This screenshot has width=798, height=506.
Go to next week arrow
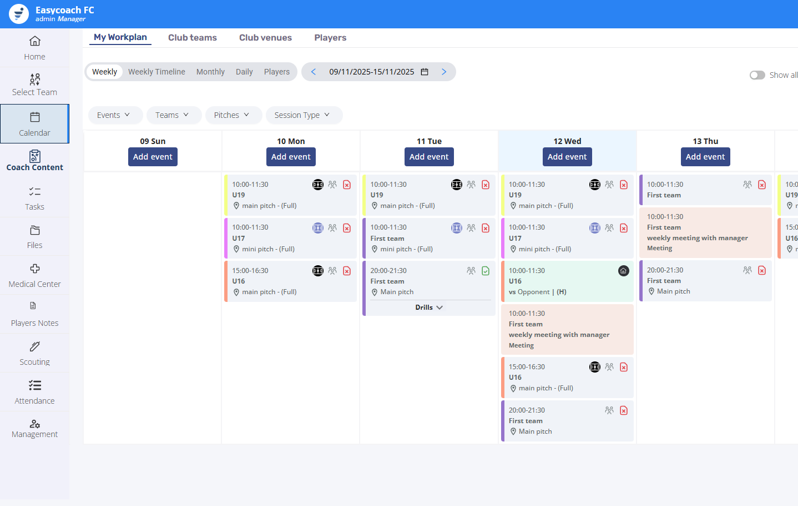444,72
